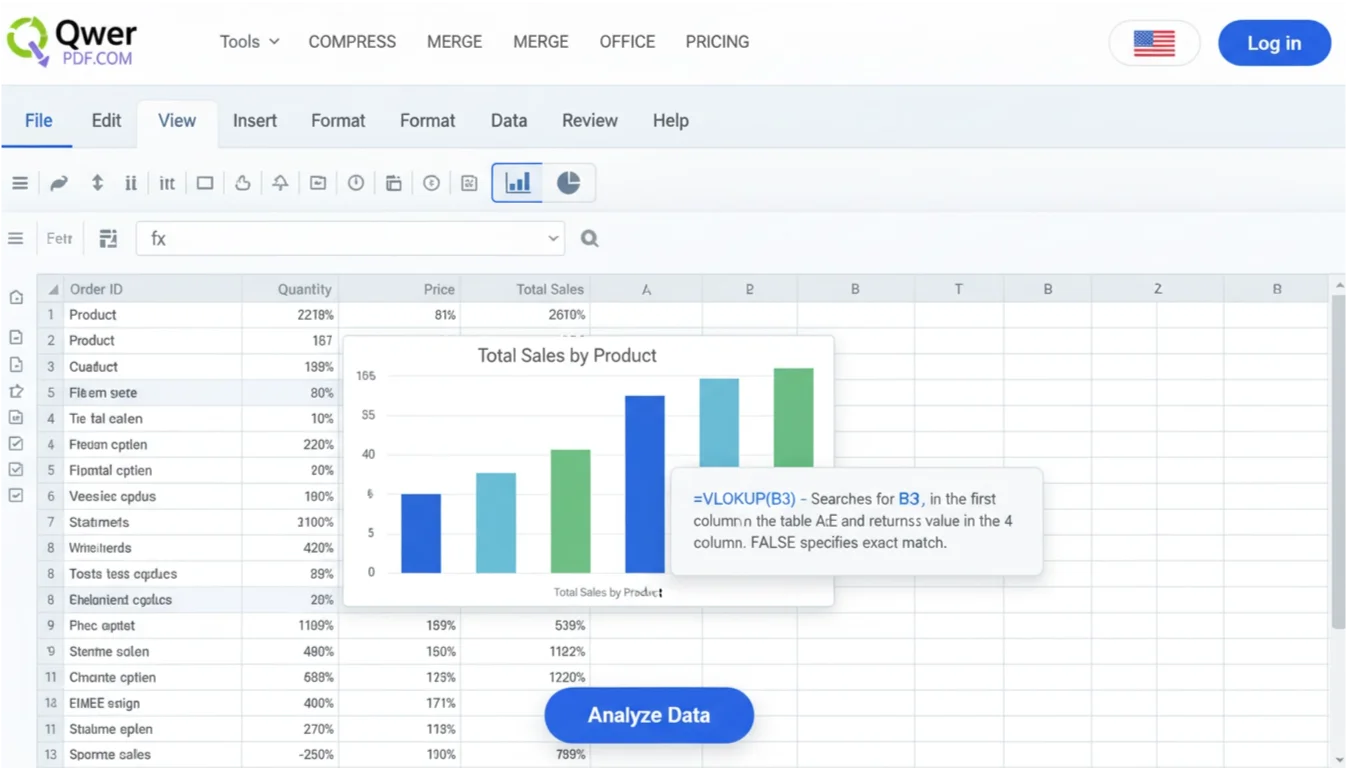Click the Total Sales column header
This screenshot has width=1346, height=768.
(525, 289)
